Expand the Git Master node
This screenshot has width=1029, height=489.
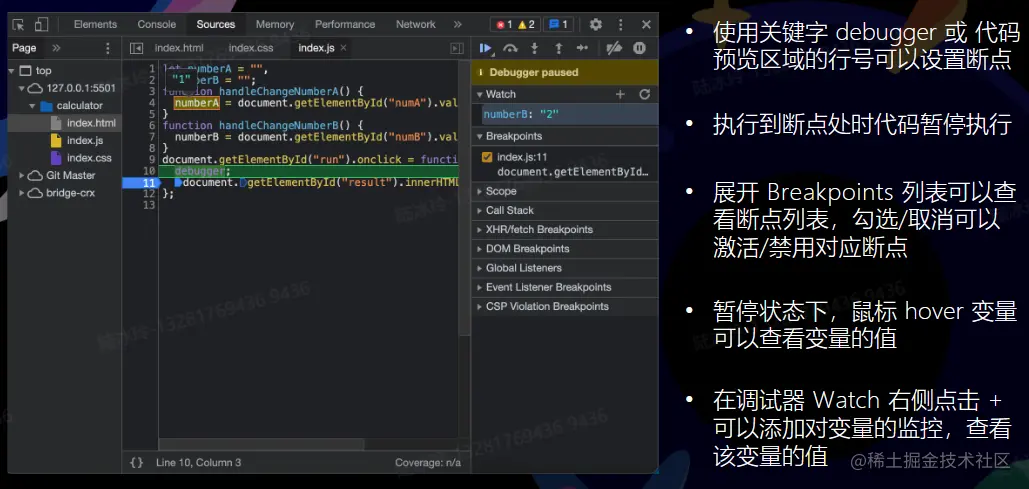click(22, 175)
